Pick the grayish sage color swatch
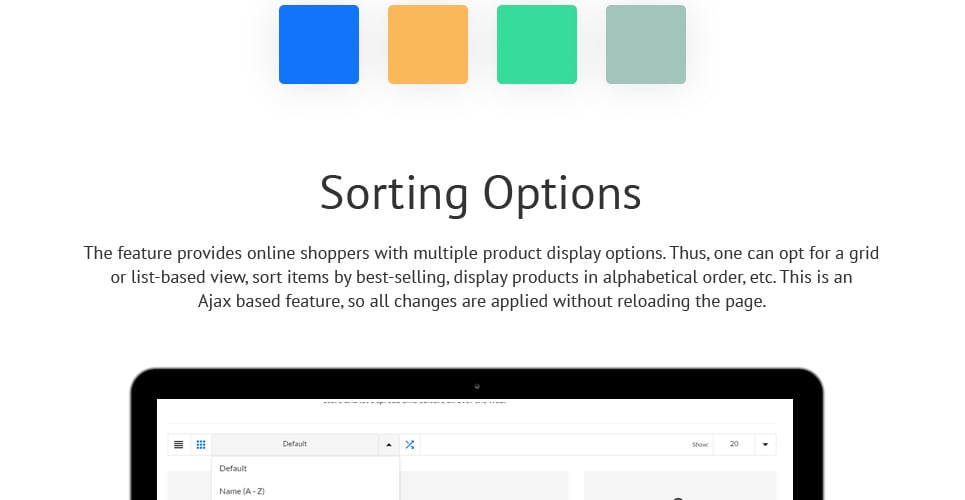 coord(646,44)
